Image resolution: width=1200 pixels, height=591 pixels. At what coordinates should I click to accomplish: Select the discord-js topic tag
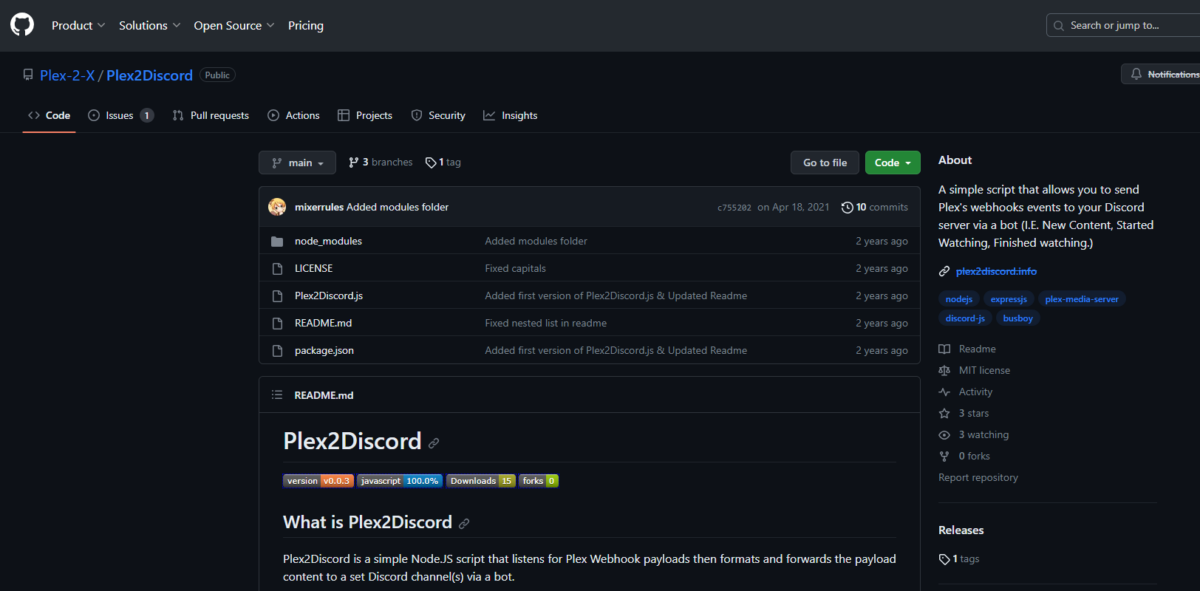click(x=965, y=318)
